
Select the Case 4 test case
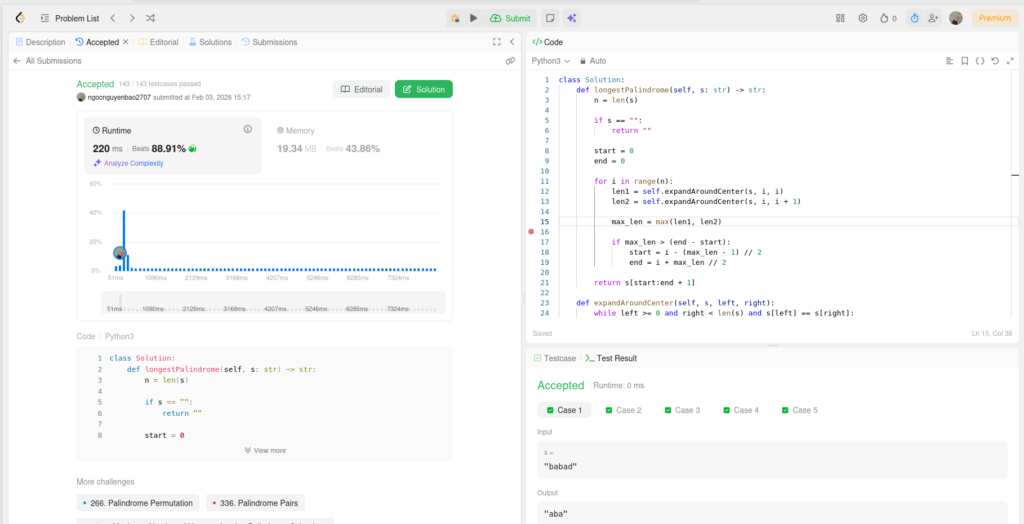[x=740, y=410]
